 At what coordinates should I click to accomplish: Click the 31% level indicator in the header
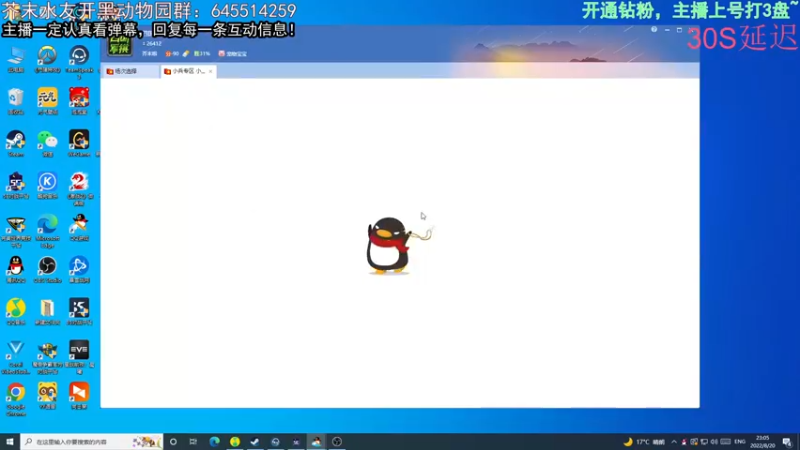pyautogui.click(x=202, y=54)
